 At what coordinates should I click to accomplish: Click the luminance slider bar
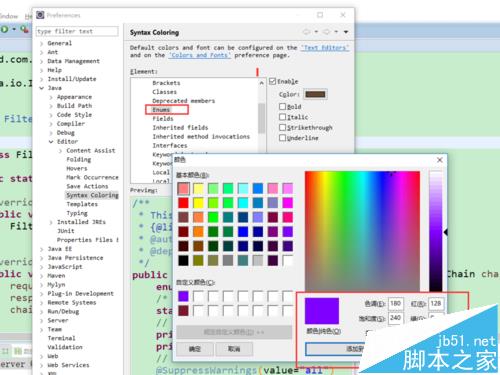[436, 231]
